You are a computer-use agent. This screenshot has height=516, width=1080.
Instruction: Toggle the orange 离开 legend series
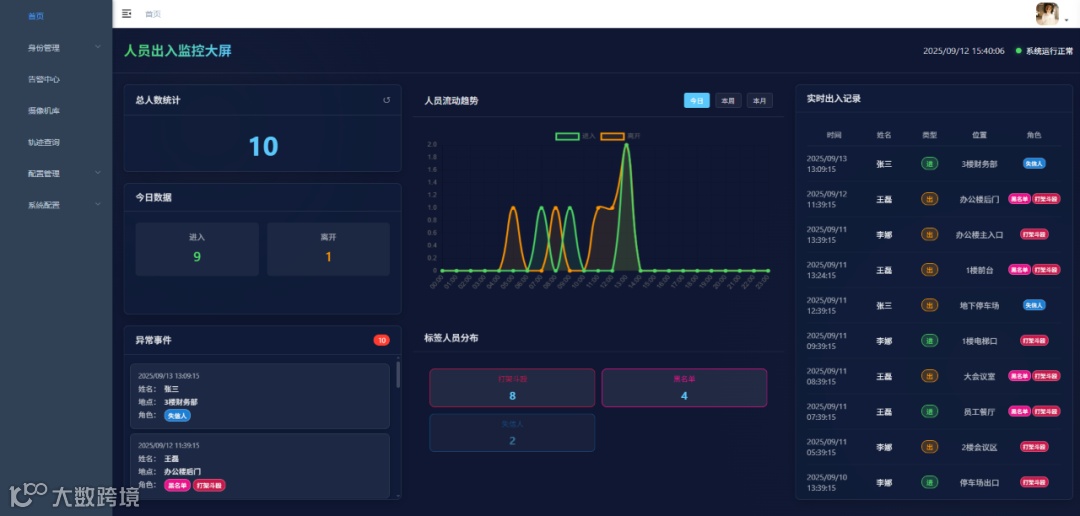[x=620, y=136]
